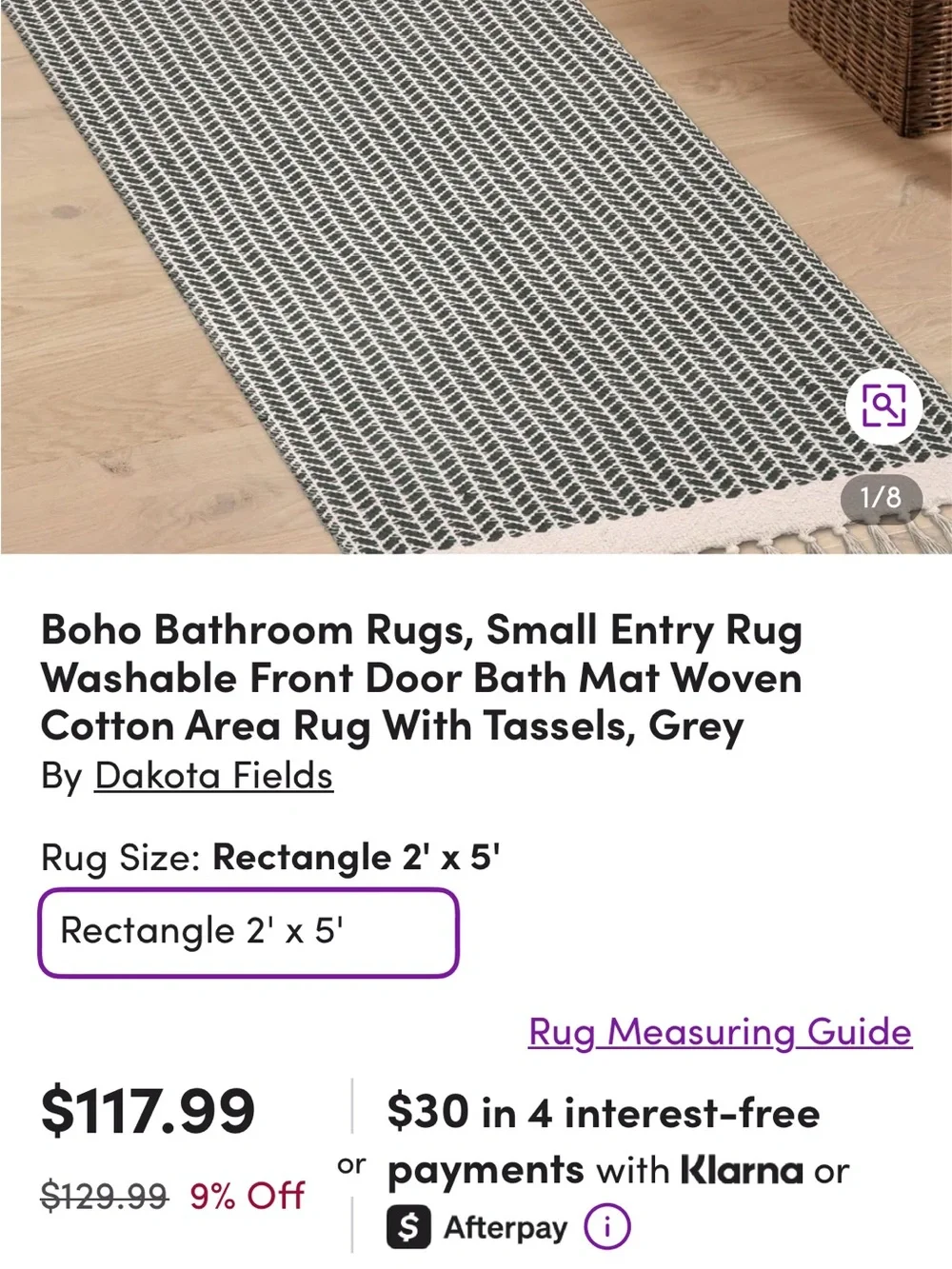The width and height of the screenshot is (952, 1269).
Task: Click the 1/8 image counter badge
Action: click(x=880, y=497)
